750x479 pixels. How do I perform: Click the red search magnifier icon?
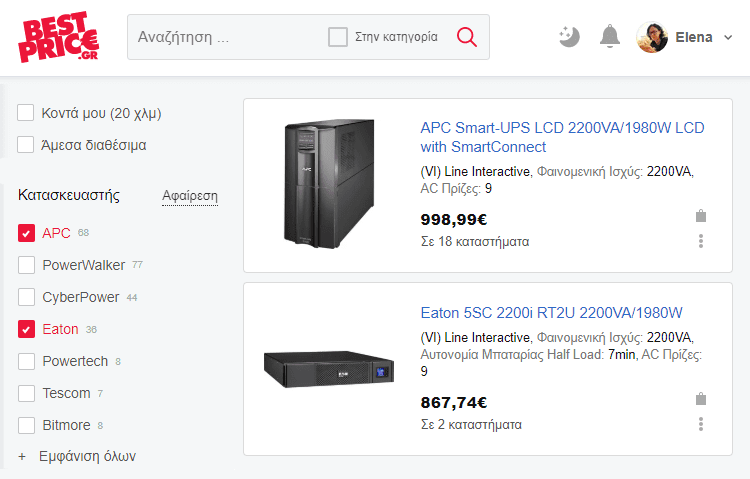(466, 37)
